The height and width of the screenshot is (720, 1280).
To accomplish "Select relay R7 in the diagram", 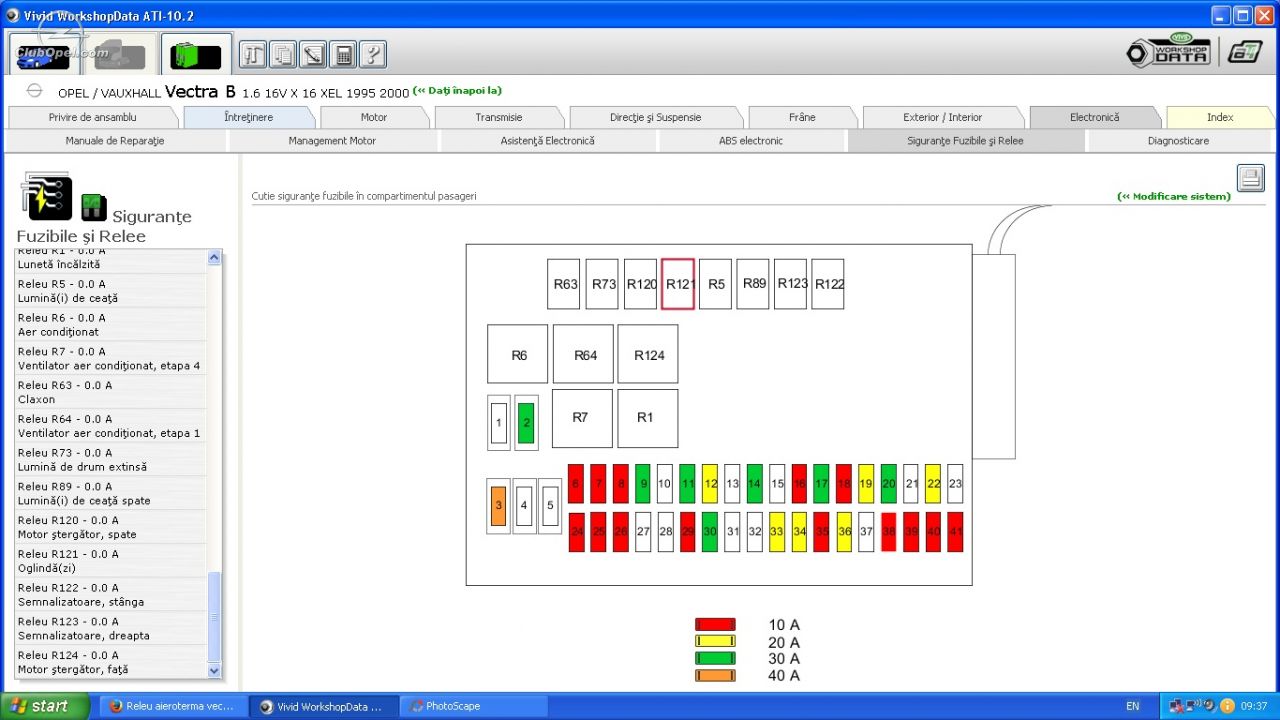I will 582,418.
